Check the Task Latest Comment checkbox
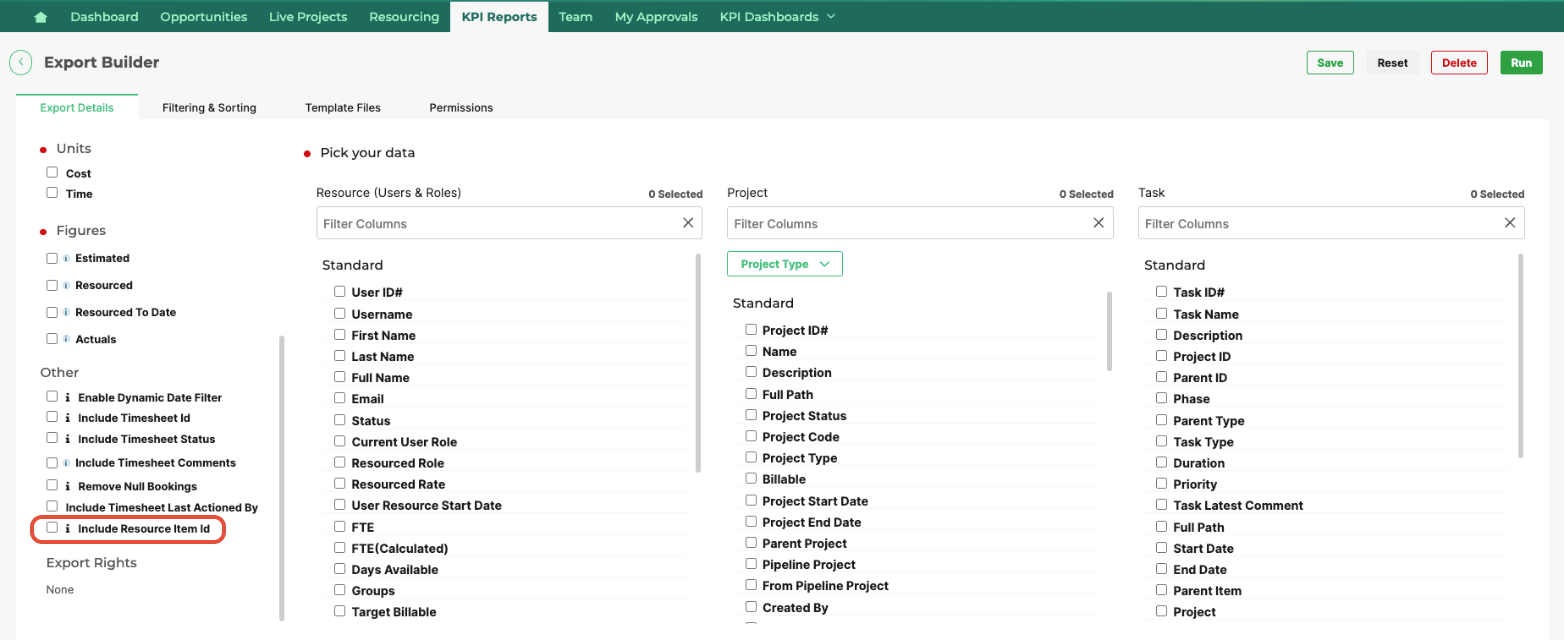The width and height of the screenshot is (1564, 640). click(1162, 505)
